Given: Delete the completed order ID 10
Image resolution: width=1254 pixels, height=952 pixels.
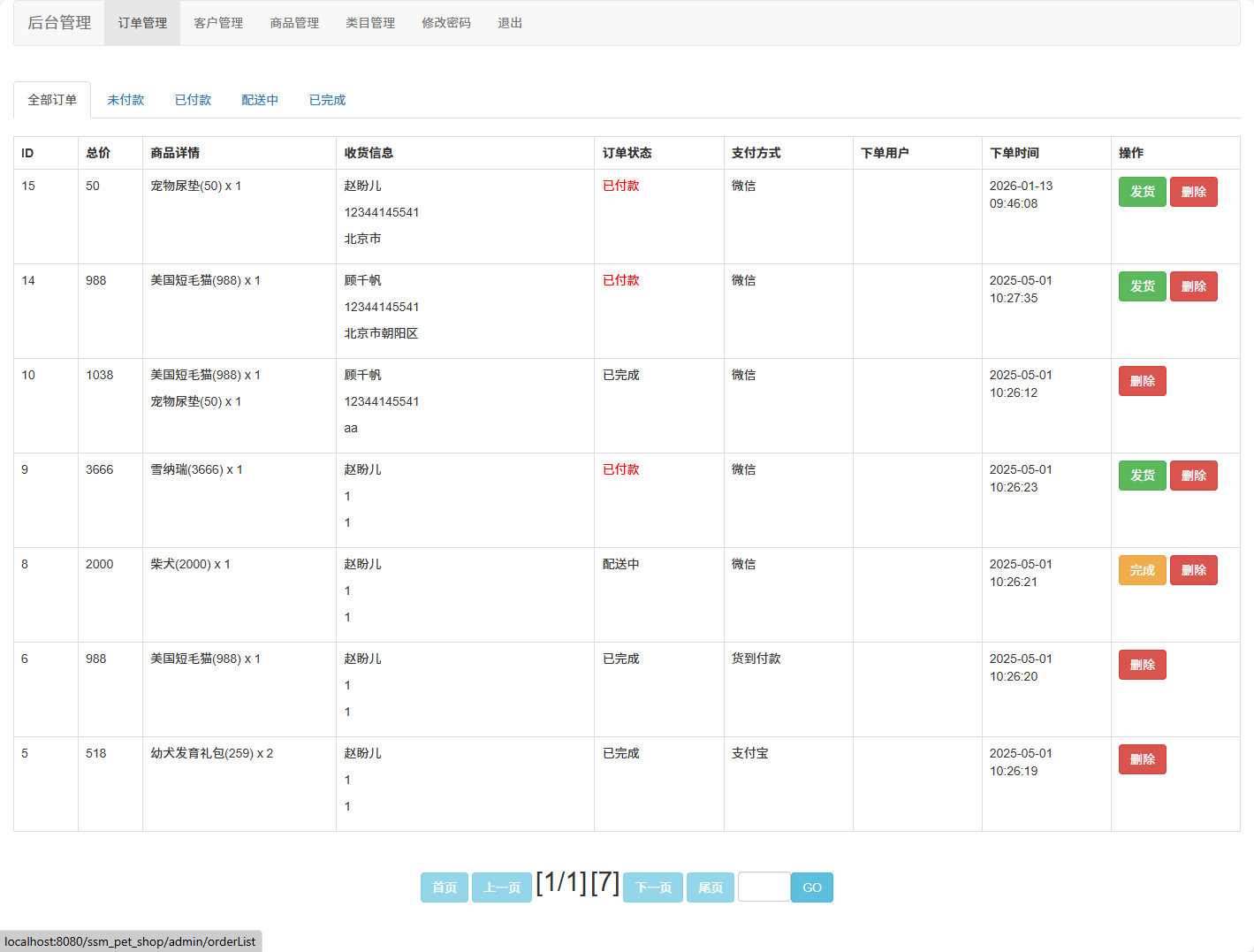Looking at the screenshot, I should [1142, 381].
